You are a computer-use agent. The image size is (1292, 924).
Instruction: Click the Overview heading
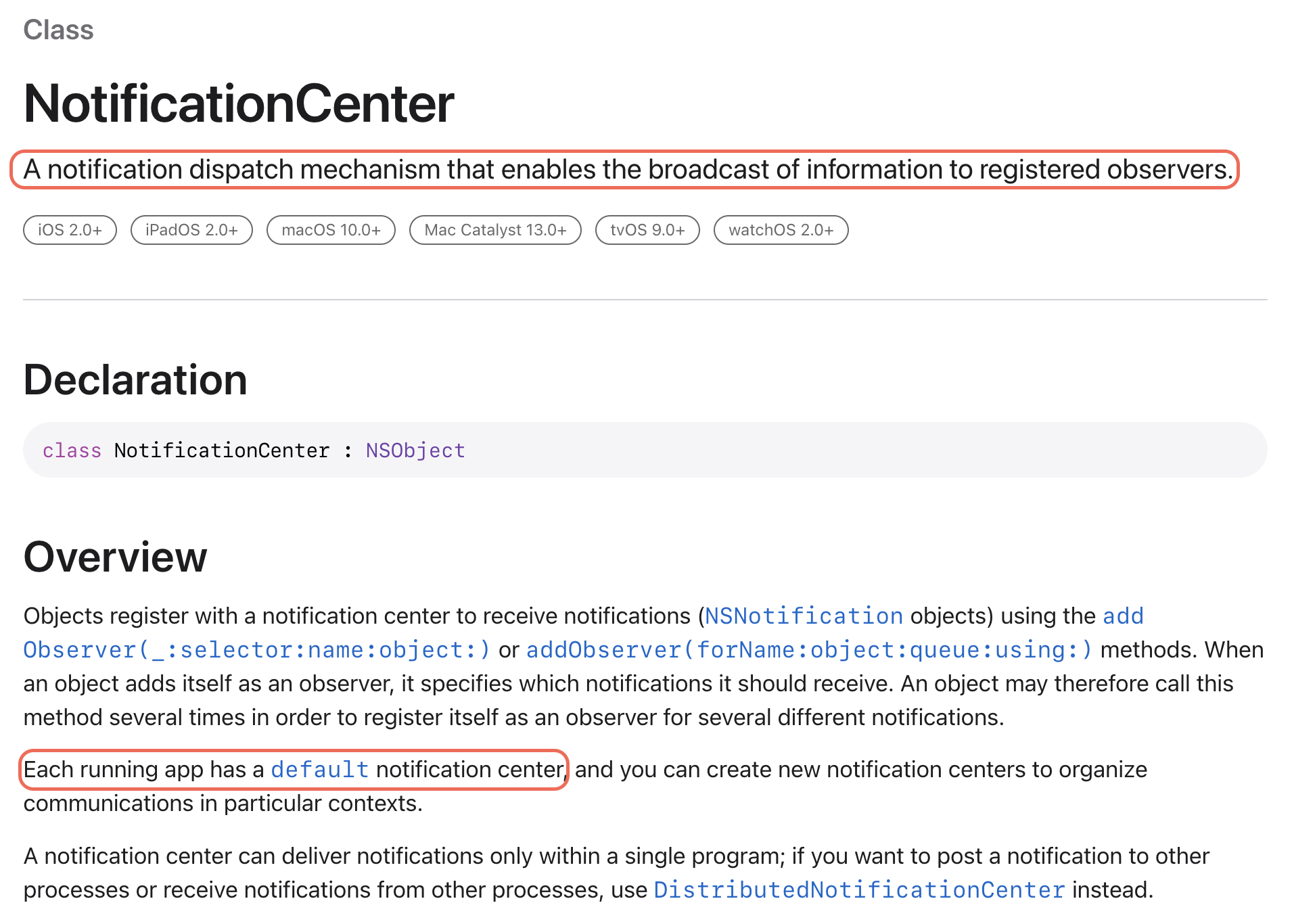click(x=115, y=557)
